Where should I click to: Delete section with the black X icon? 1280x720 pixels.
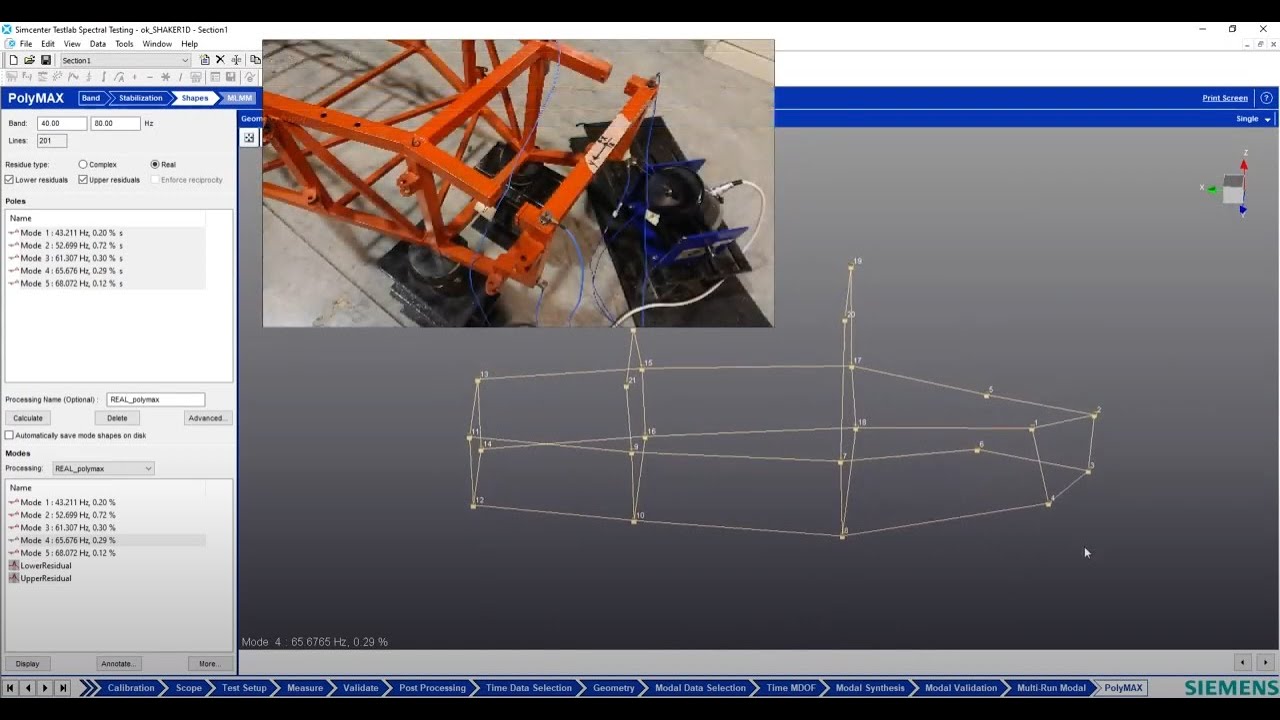tap(220, 60)
